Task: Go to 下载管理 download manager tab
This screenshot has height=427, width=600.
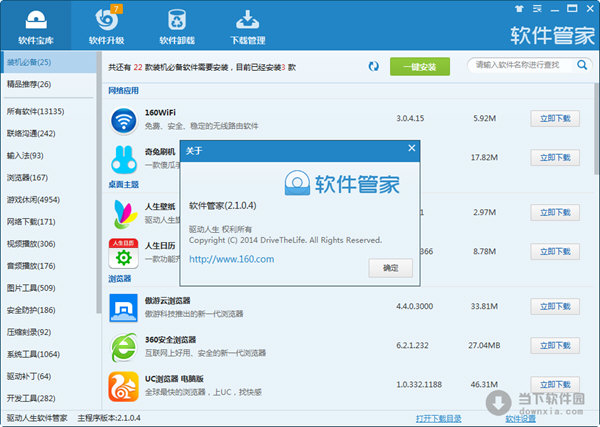Action: pos(248,26)
